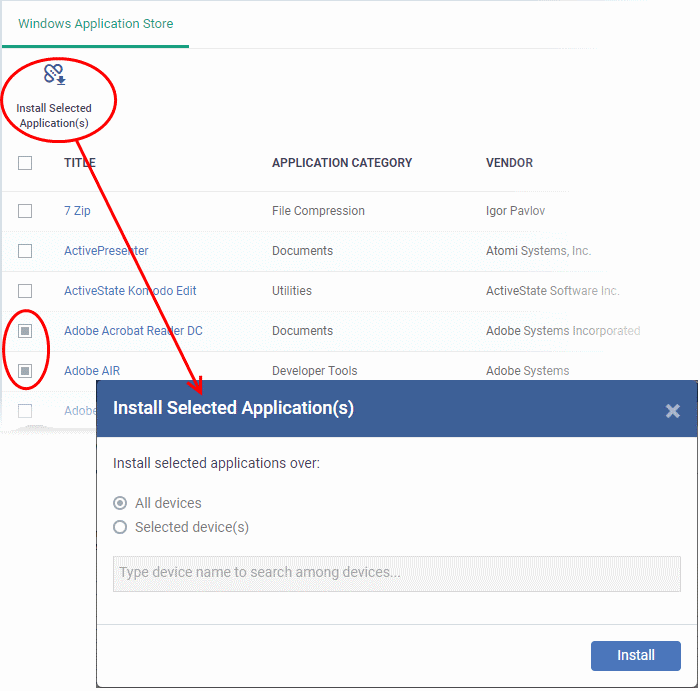
Task: Toggle the select-all checkbox in the table header
Action: click(25, 163)
